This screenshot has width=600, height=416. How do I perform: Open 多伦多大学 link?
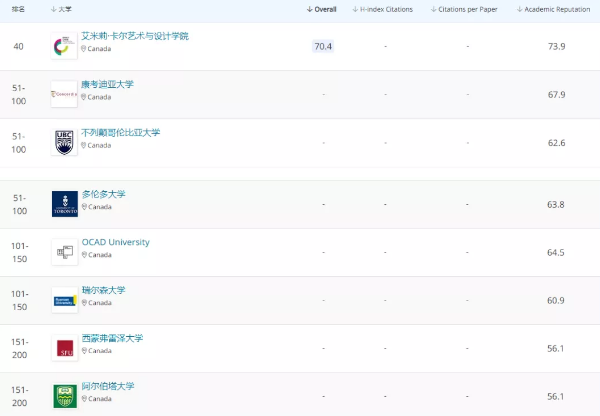tap(104, 194)
